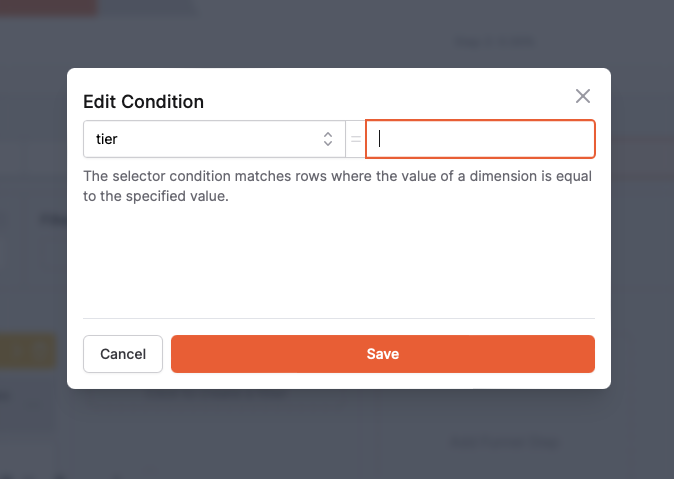The height and width of the screenshot is (479, 674).
Task: Click the up-down chevron in the tier selector
Action: tap(327, 140)
